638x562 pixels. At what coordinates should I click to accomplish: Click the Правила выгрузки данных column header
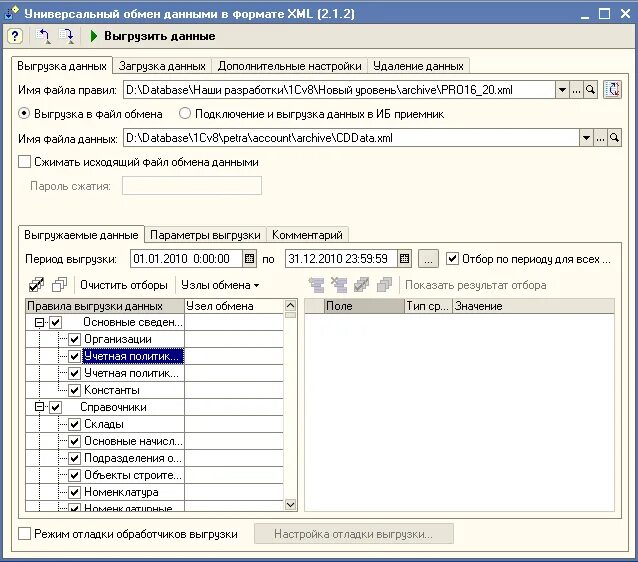click(105, 306)
